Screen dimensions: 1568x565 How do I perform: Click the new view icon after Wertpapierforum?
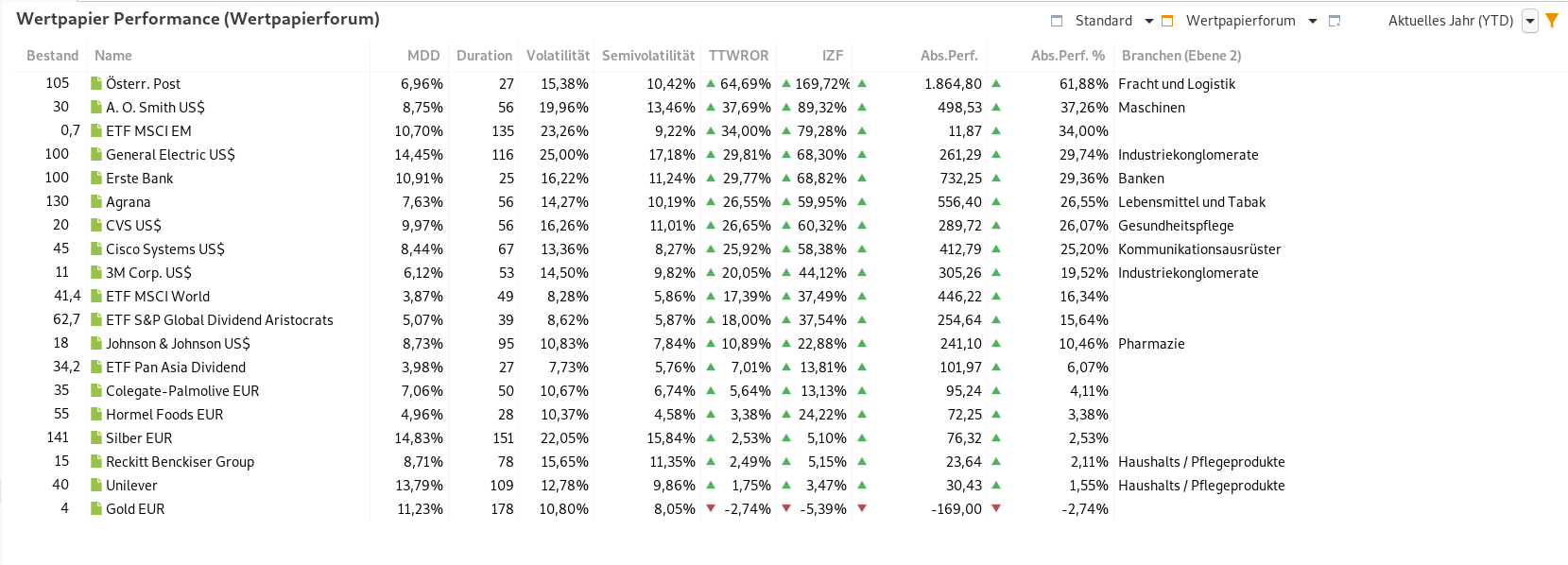click(1335, 21)
